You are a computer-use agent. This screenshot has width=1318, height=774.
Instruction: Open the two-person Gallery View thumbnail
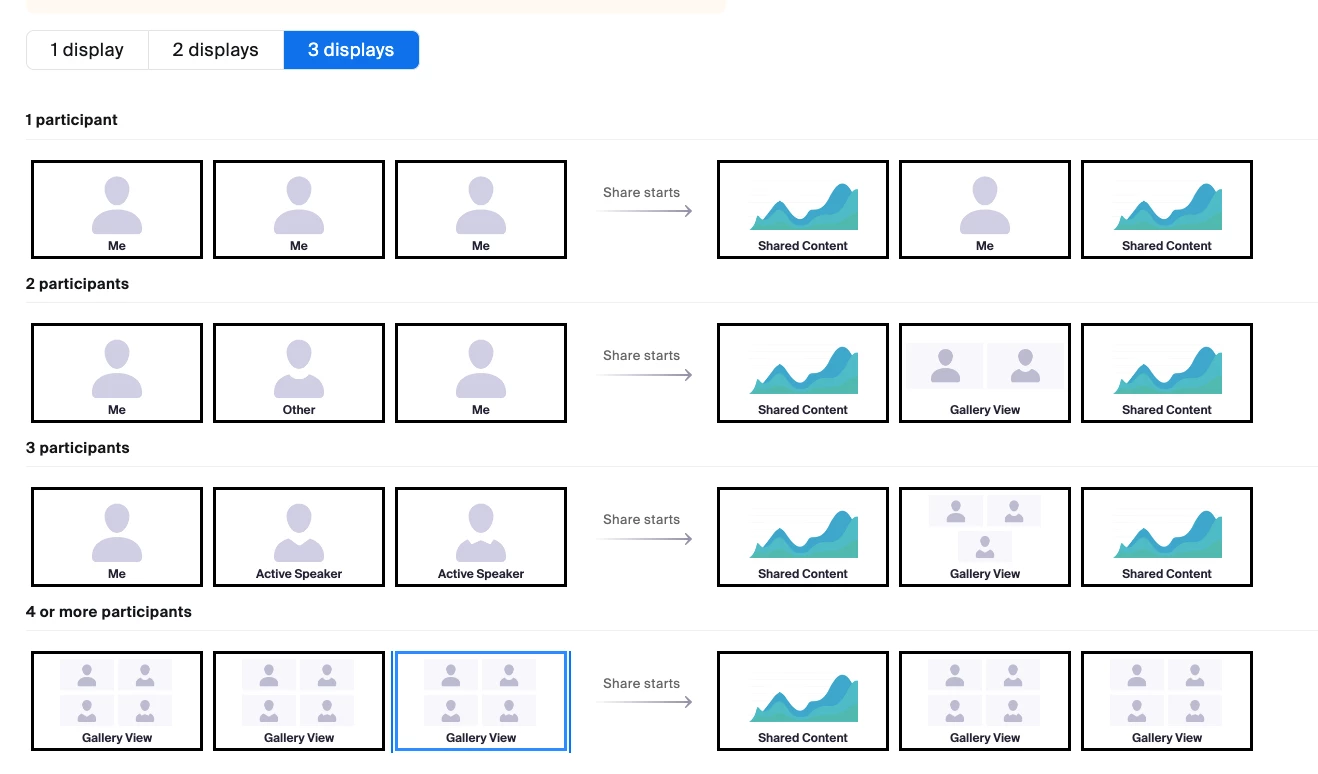pyautogui.click(x=985, y=373)
